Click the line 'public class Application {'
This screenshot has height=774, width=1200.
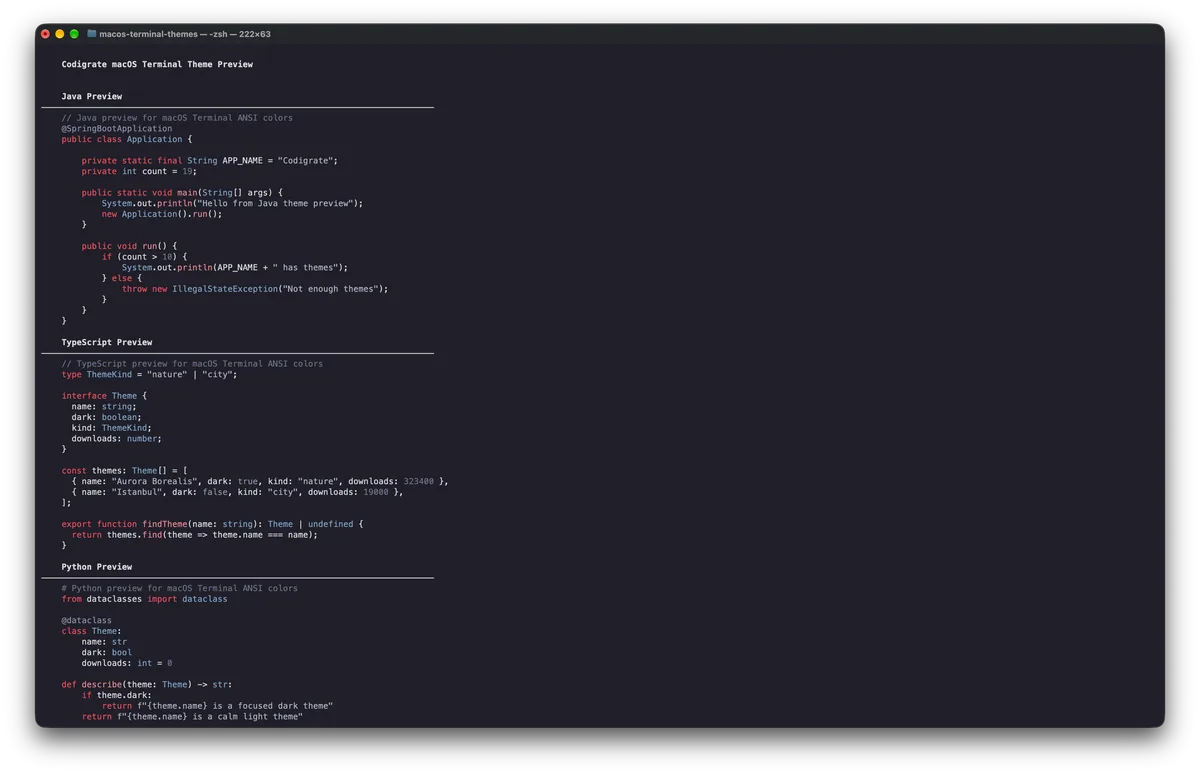pos(127,139)
